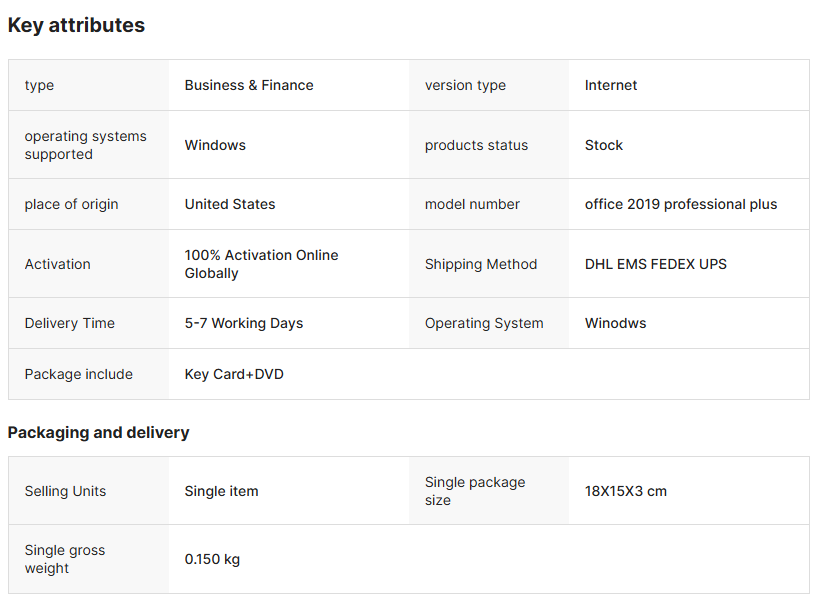The width and height of the screenshot is (820, 601).
Task: Click the products status label
Action: (x=476, y=145)
